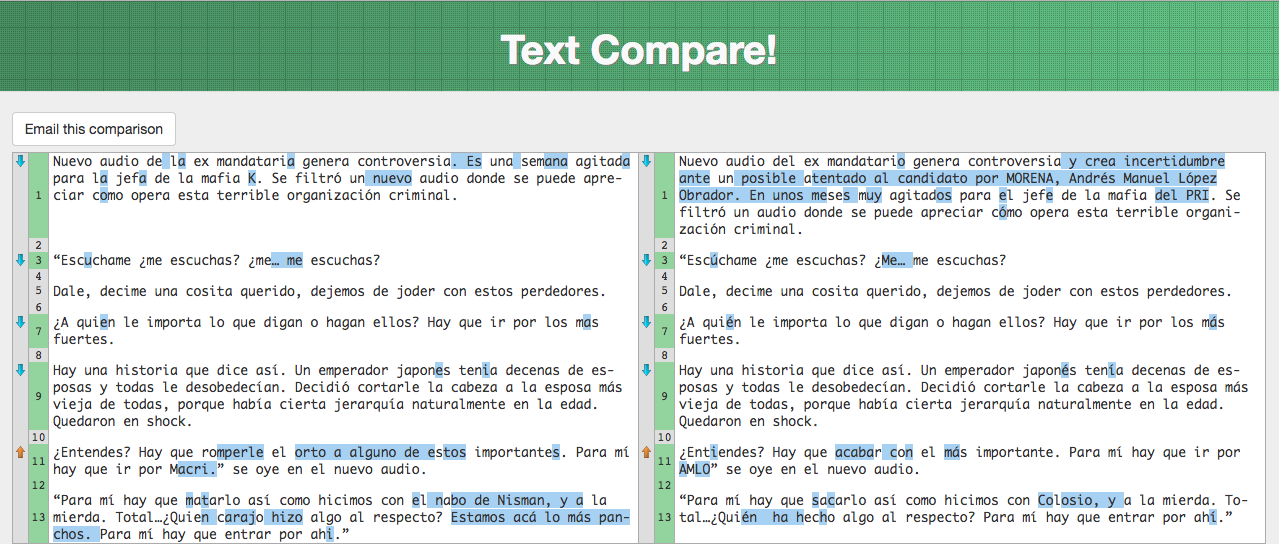Select line number 13 in left pane
This screenshot has width=1279, height=544.
click(38, 517)
